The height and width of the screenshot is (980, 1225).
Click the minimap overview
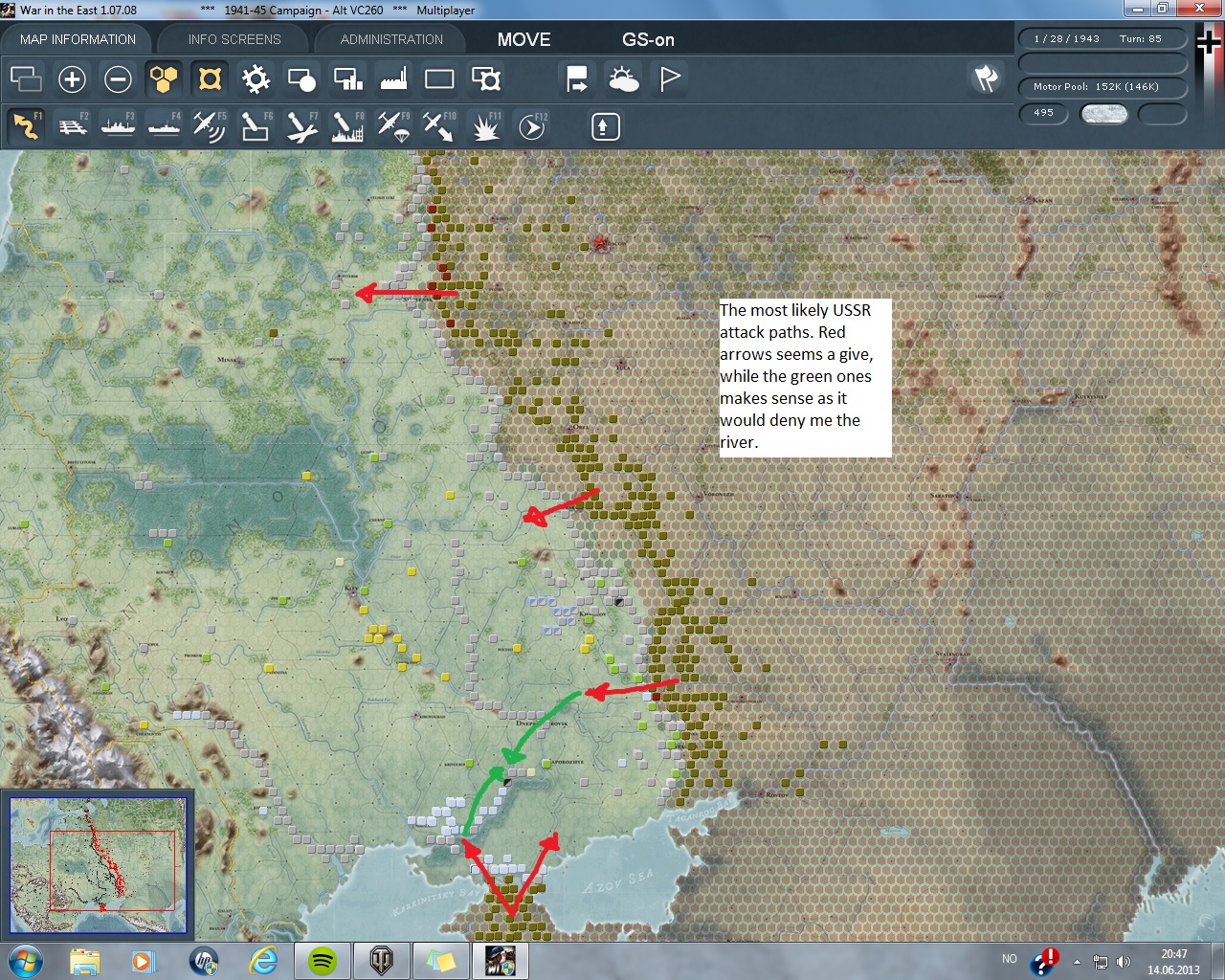(x=98, y=864)
